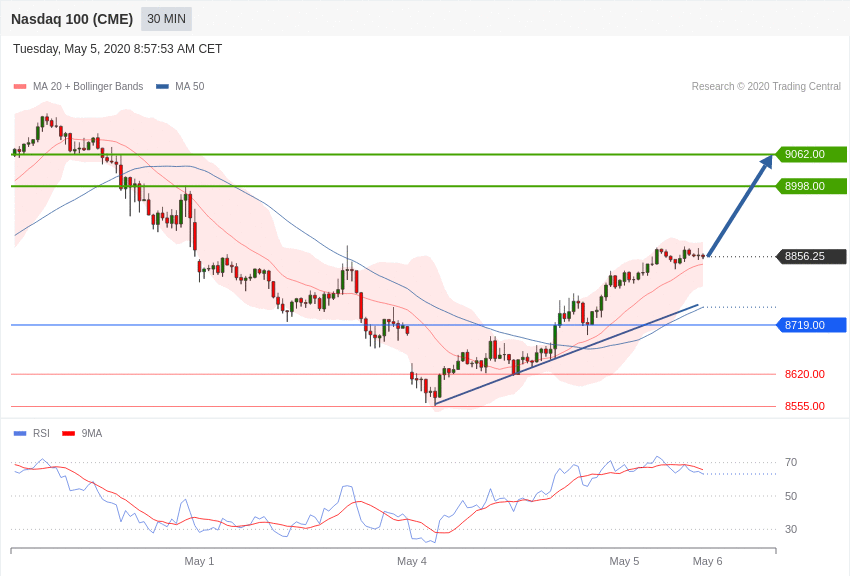Click the 8555.00 red support label
Image resolution: width=850 pixels, height=576 pixels.
pos(805,406)
